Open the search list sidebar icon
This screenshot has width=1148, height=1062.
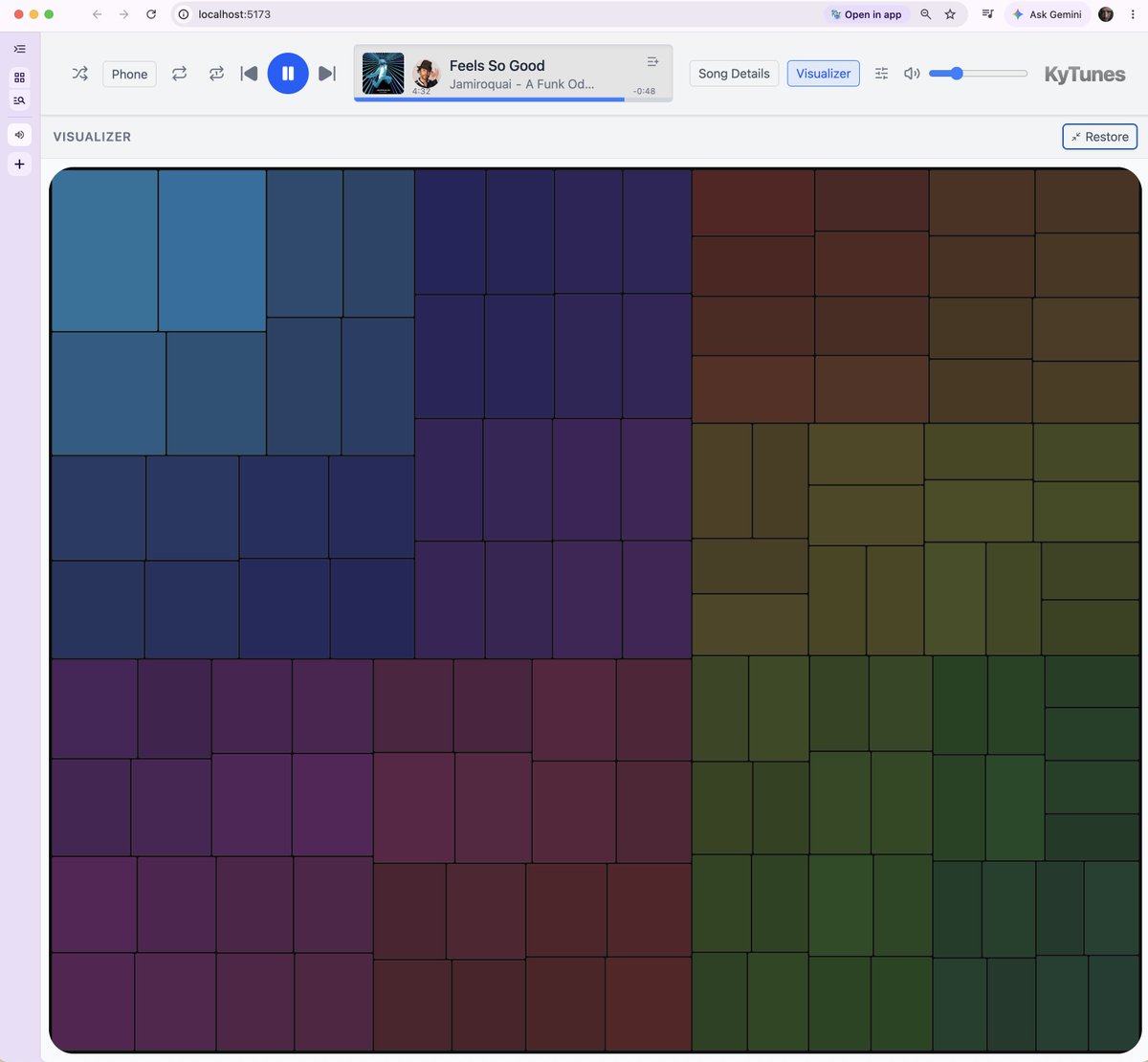(x=19, y=100)
